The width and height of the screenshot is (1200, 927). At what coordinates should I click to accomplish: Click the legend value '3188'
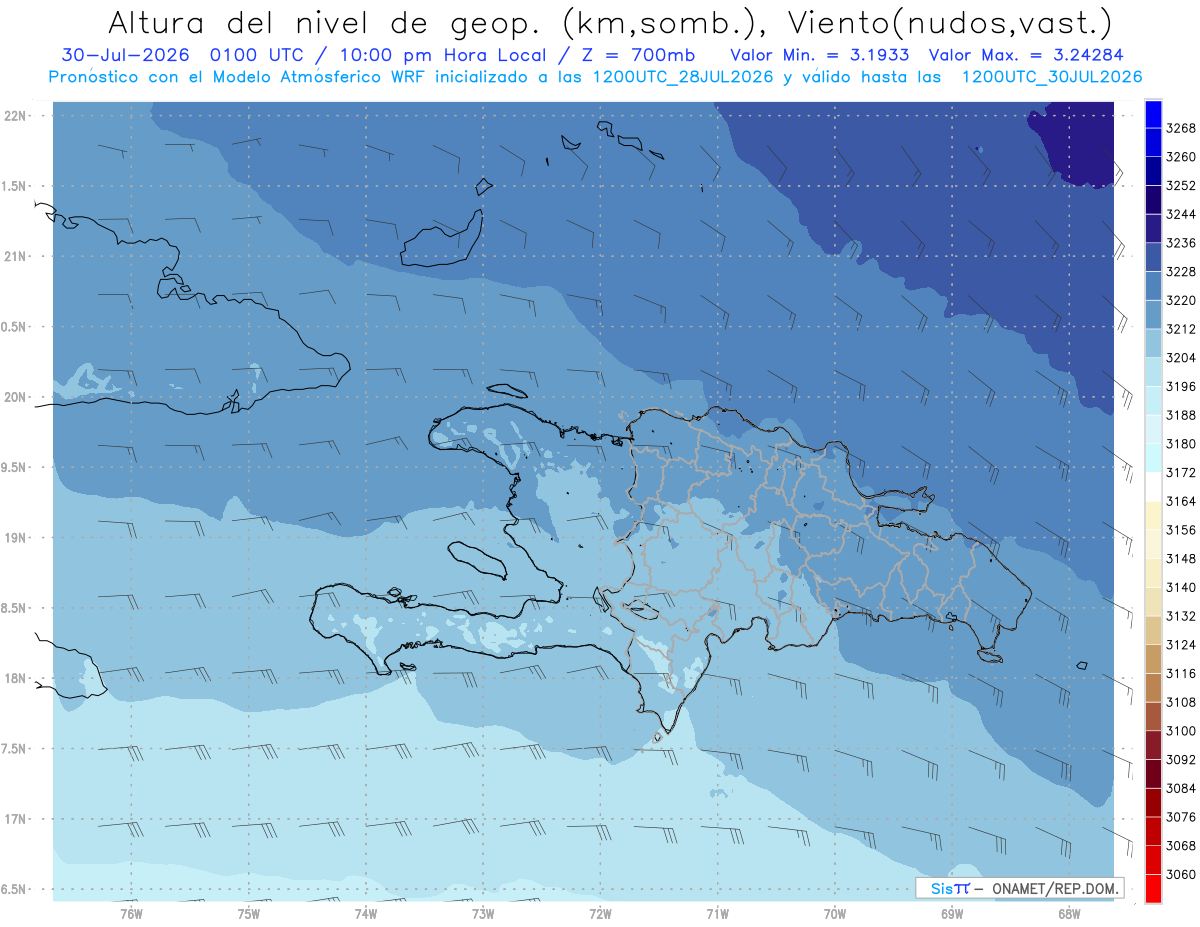pos(1181,415)
